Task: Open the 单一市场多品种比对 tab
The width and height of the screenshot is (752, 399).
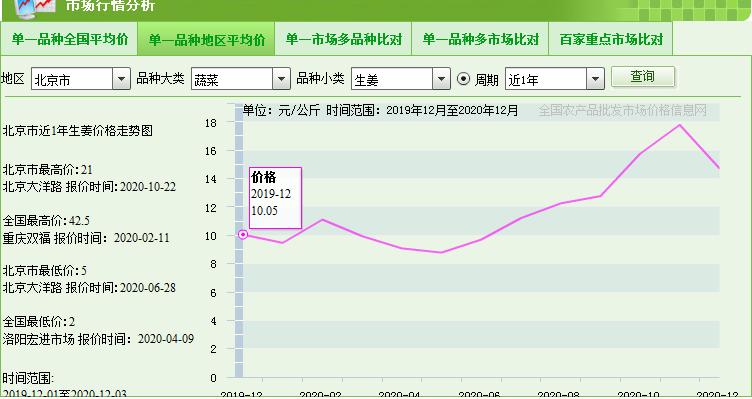Action: [343, 39]
